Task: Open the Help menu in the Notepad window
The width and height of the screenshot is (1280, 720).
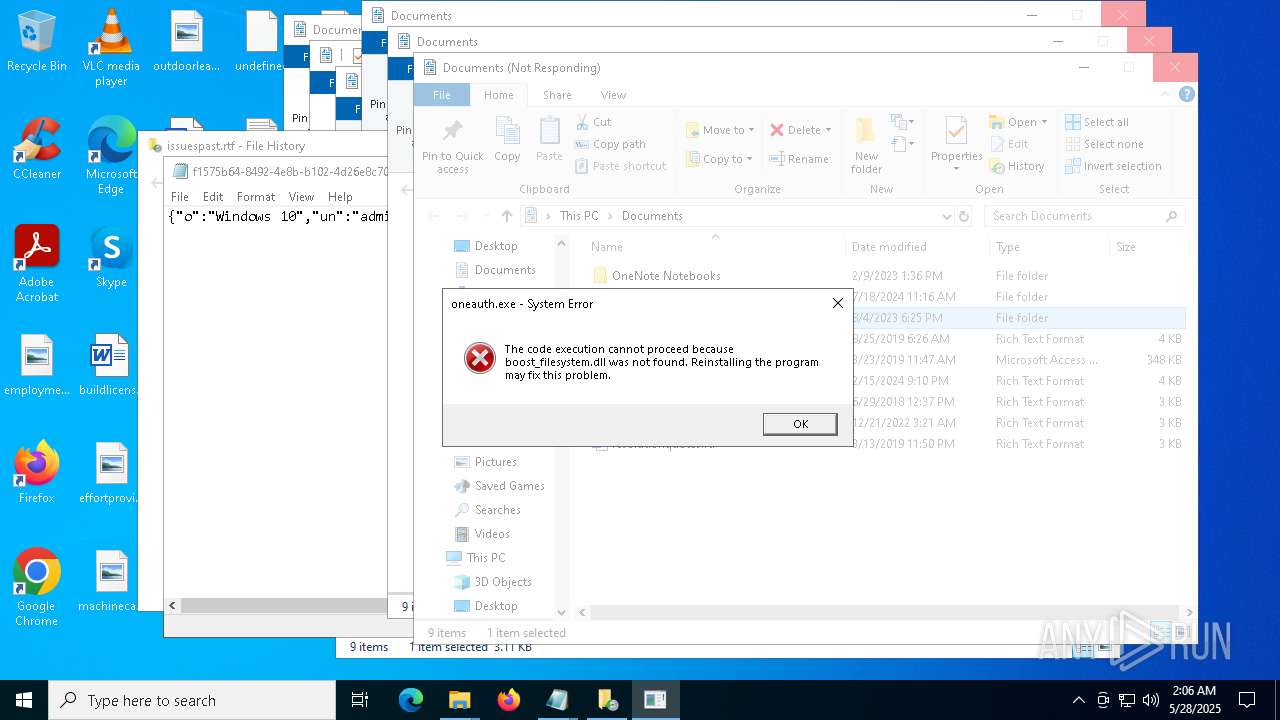Action: tap(340, 197)
